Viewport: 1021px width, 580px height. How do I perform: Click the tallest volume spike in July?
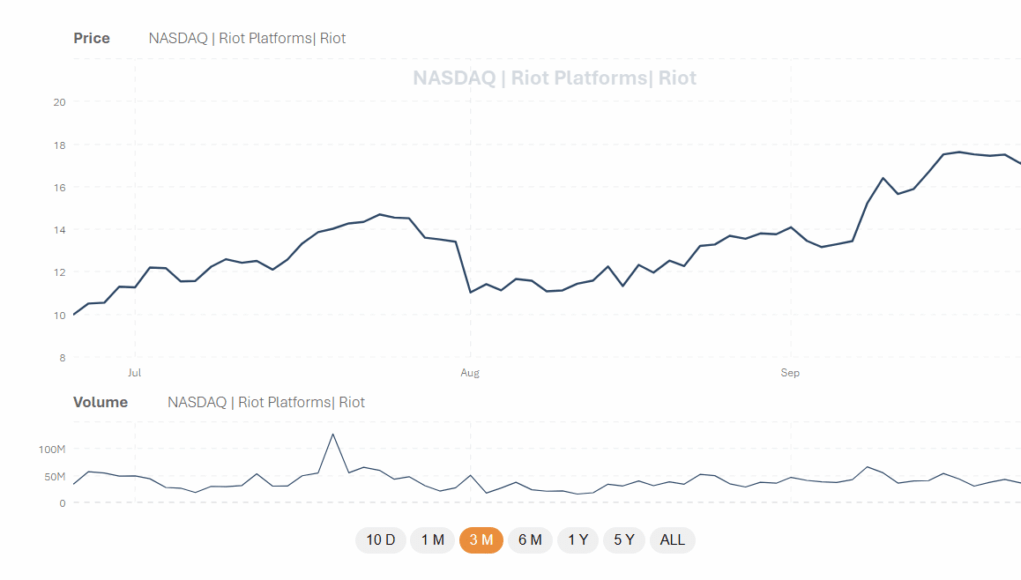pos(332,435)
